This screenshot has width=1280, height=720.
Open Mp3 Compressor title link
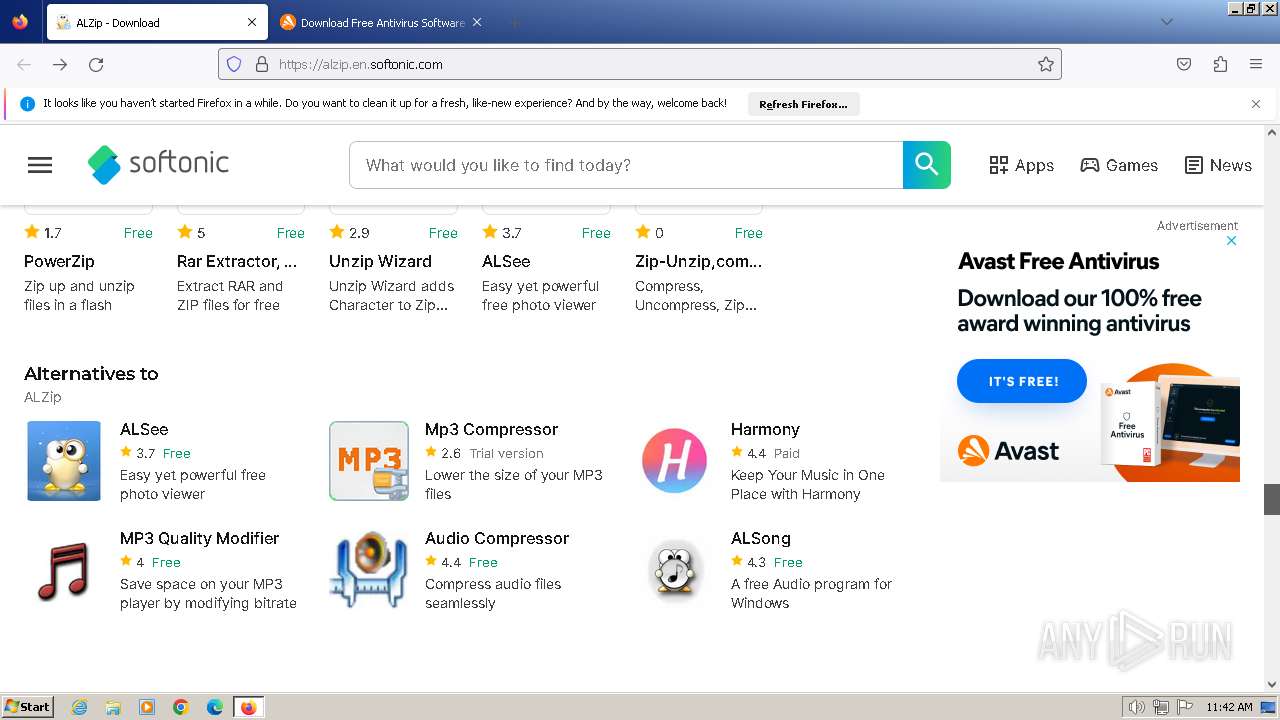click(491, 429)
